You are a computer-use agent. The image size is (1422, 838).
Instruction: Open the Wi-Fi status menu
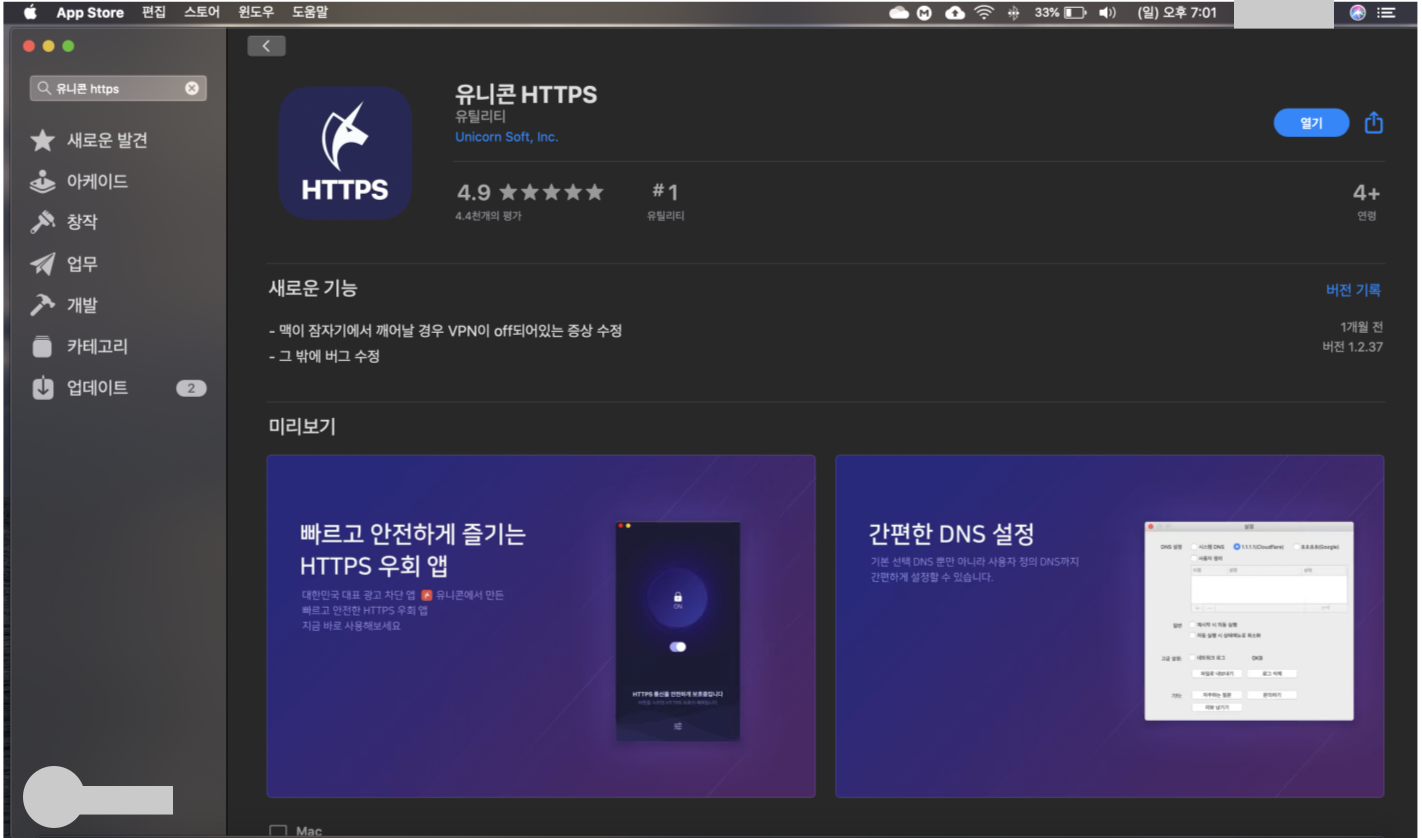coord(985,13)
